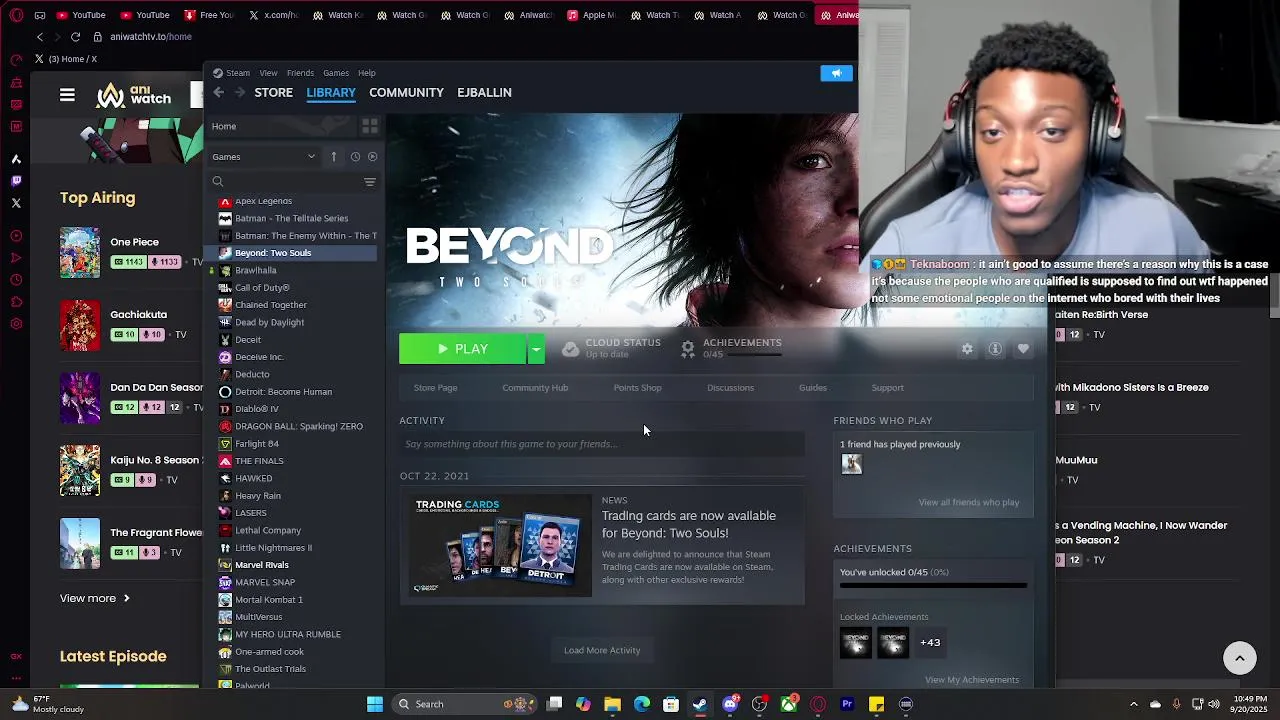Click the Steam back navigation arrow
The width and height of the screenshot is (1280, 720).
click(218, 92)
